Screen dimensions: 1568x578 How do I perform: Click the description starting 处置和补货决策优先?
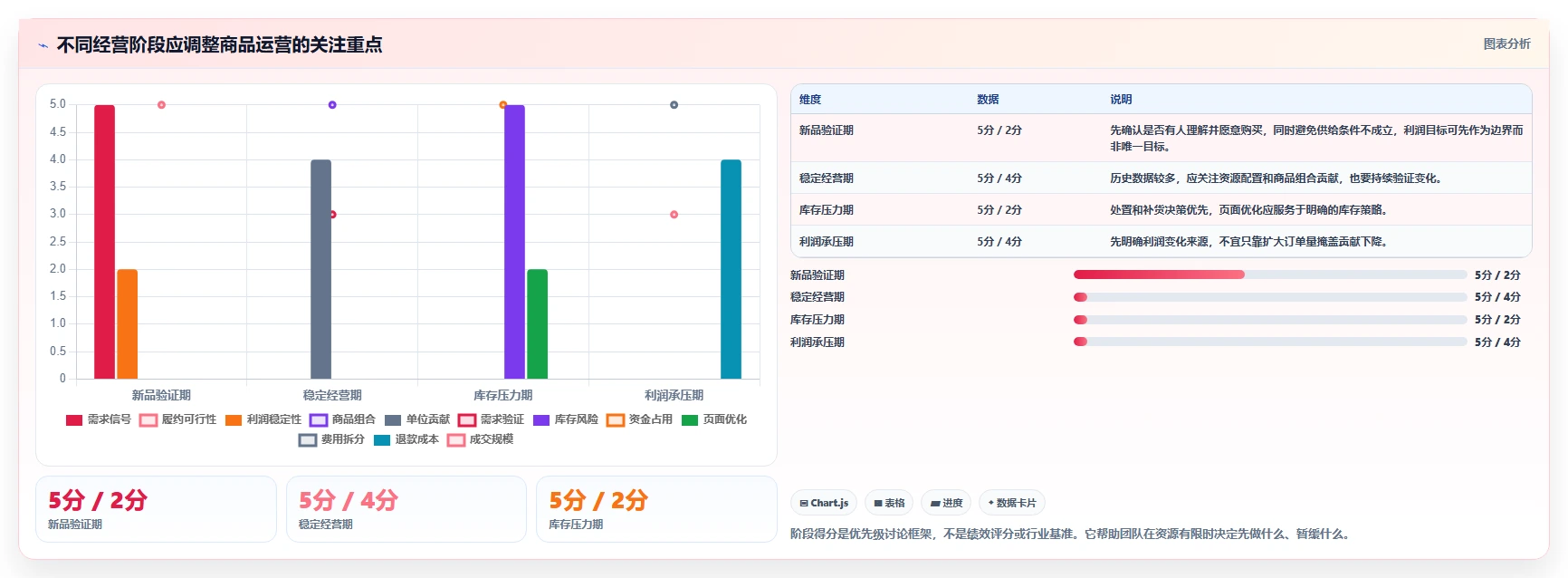click(x=1249, y=210)
